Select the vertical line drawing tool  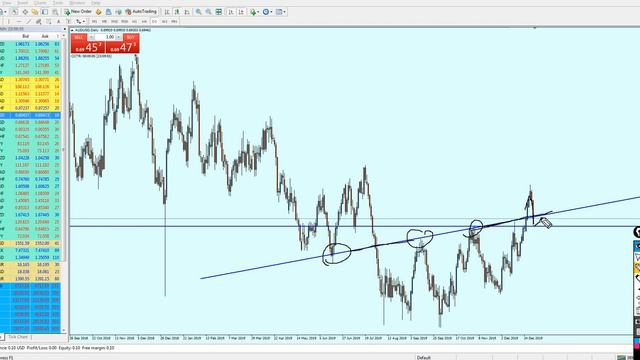9,21
